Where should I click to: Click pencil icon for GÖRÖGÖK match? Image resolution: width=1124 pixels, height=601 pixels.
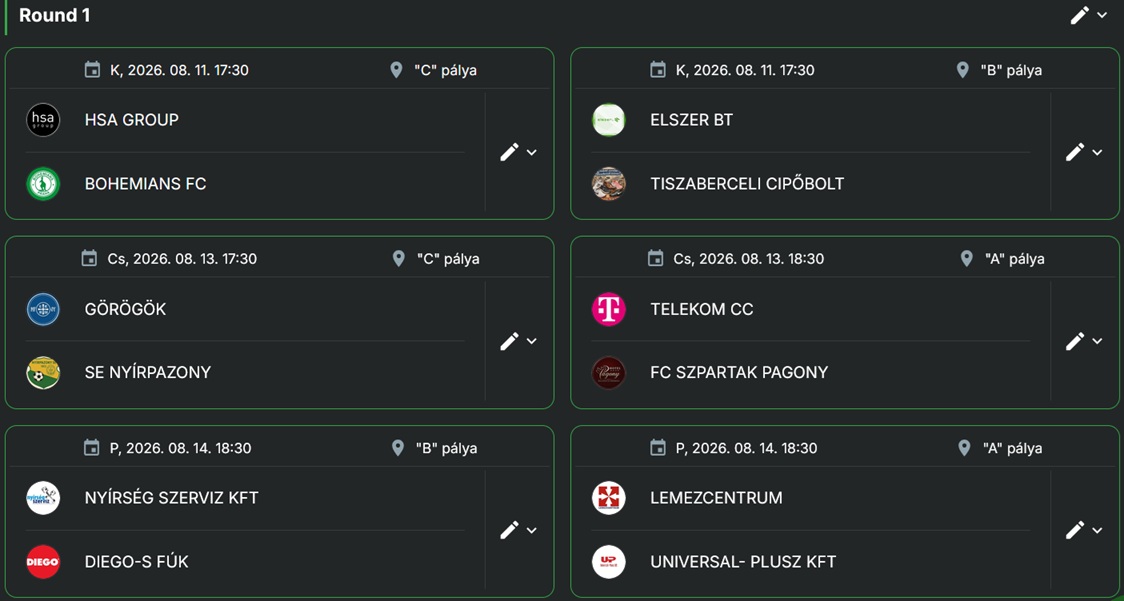pyautogui.click(x=509, y=341)
